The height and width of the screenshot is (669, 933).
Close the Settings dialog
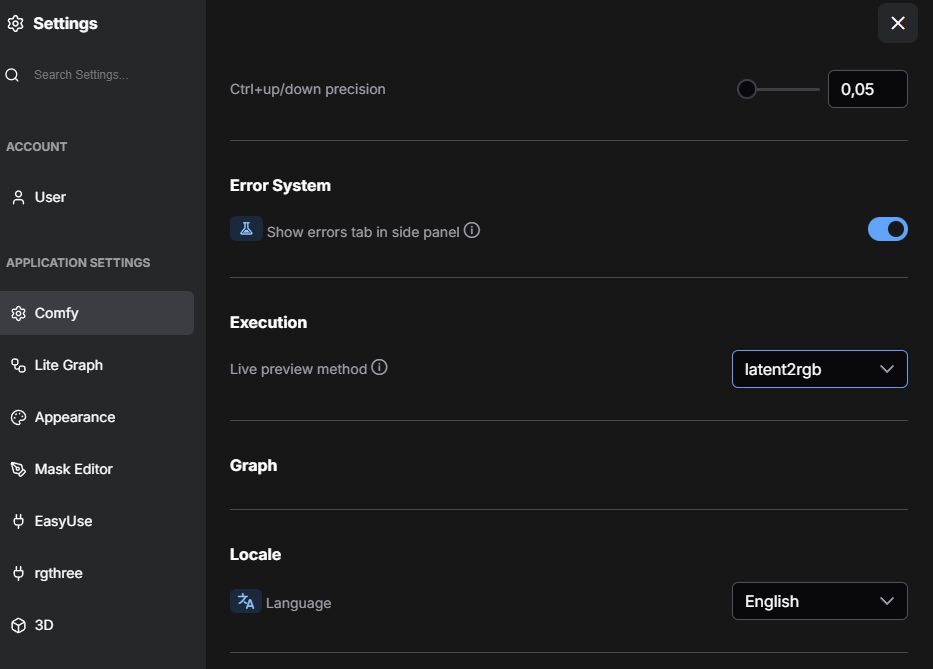(x=897, y=23)
